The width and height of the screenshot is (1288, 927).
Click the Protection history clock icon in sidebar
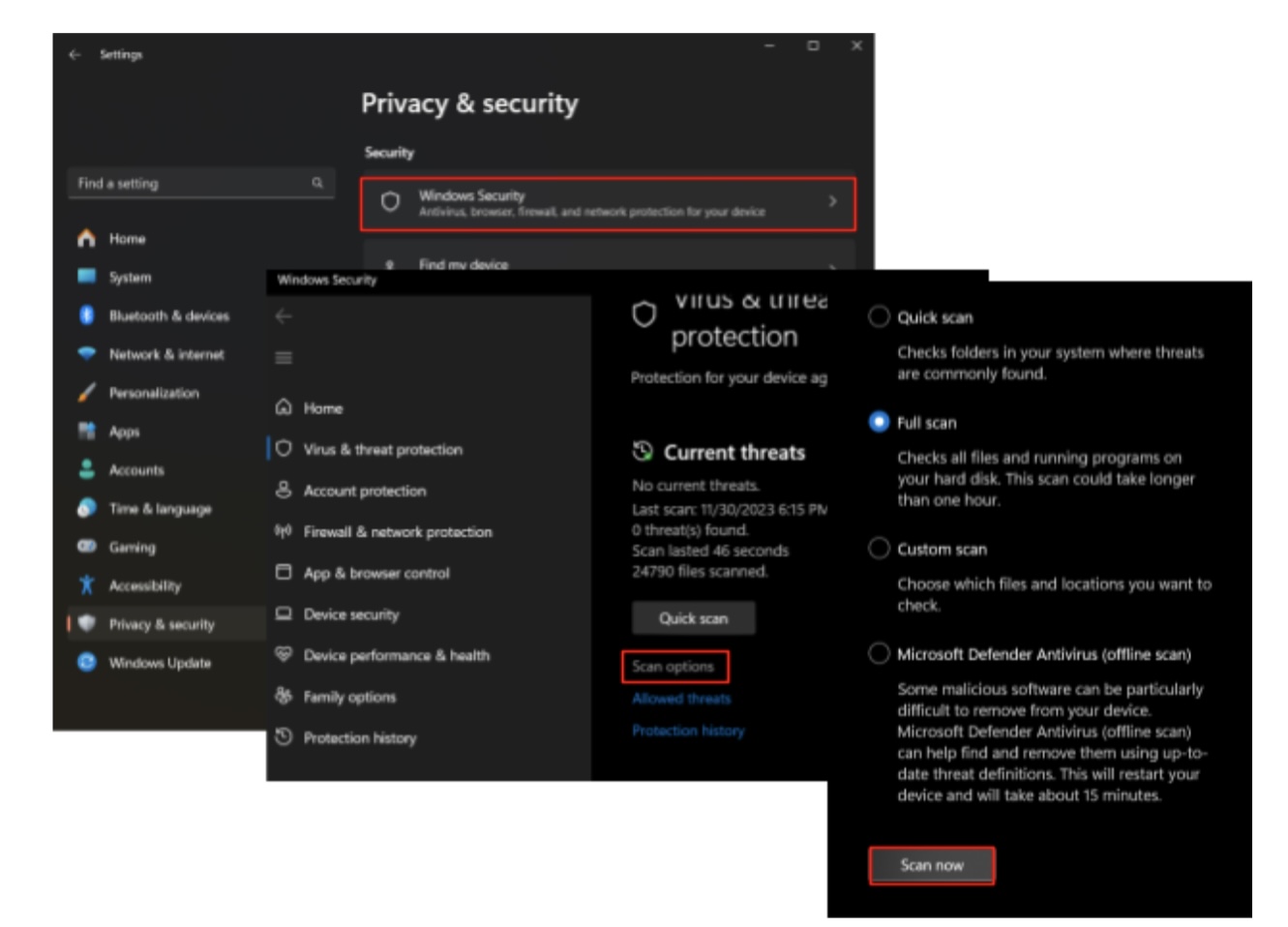[284, 737]
